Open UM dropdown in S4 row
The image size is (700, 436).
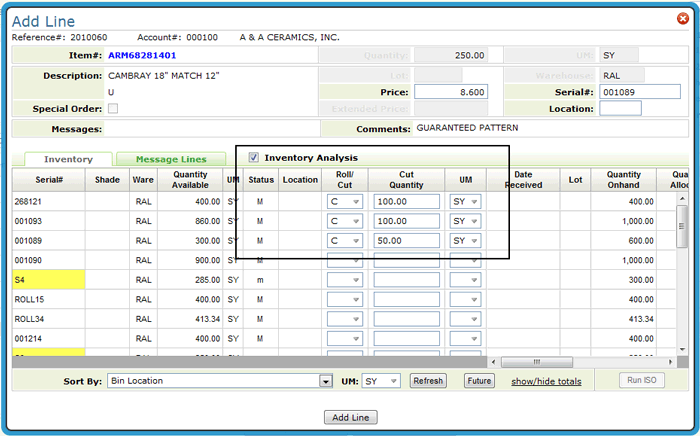465,280
